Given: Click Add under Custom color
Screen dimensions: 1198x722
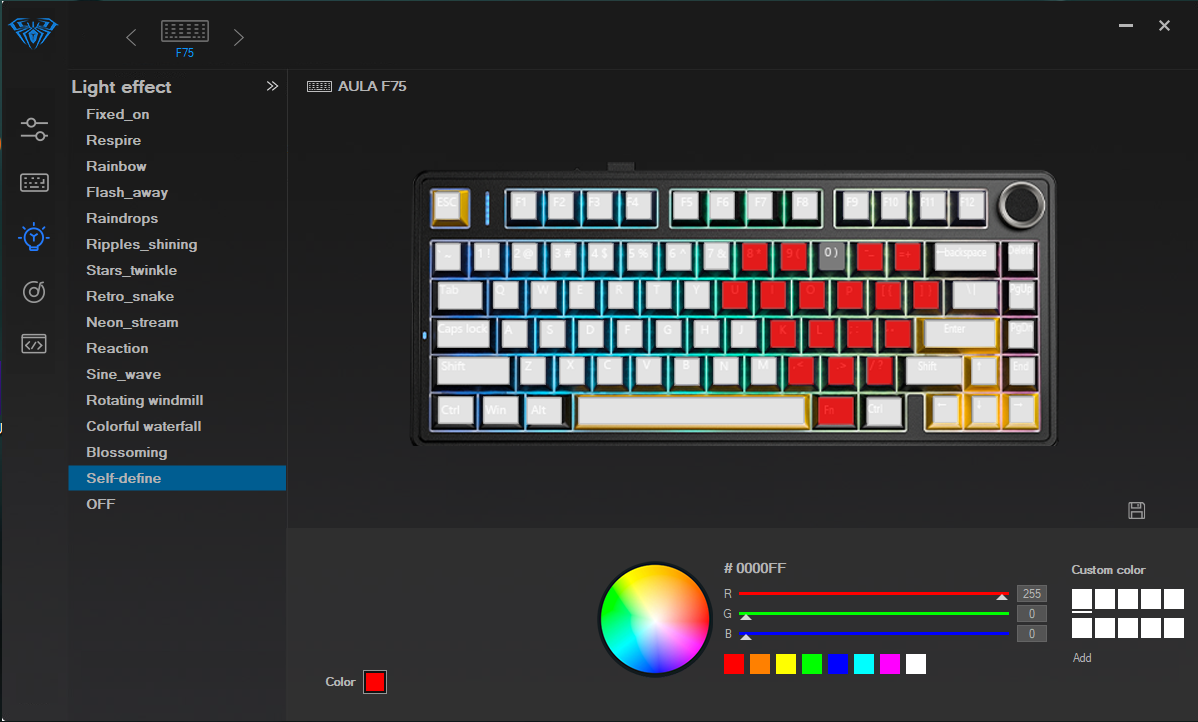Looking at the screenshot, I should point(1082,658).
